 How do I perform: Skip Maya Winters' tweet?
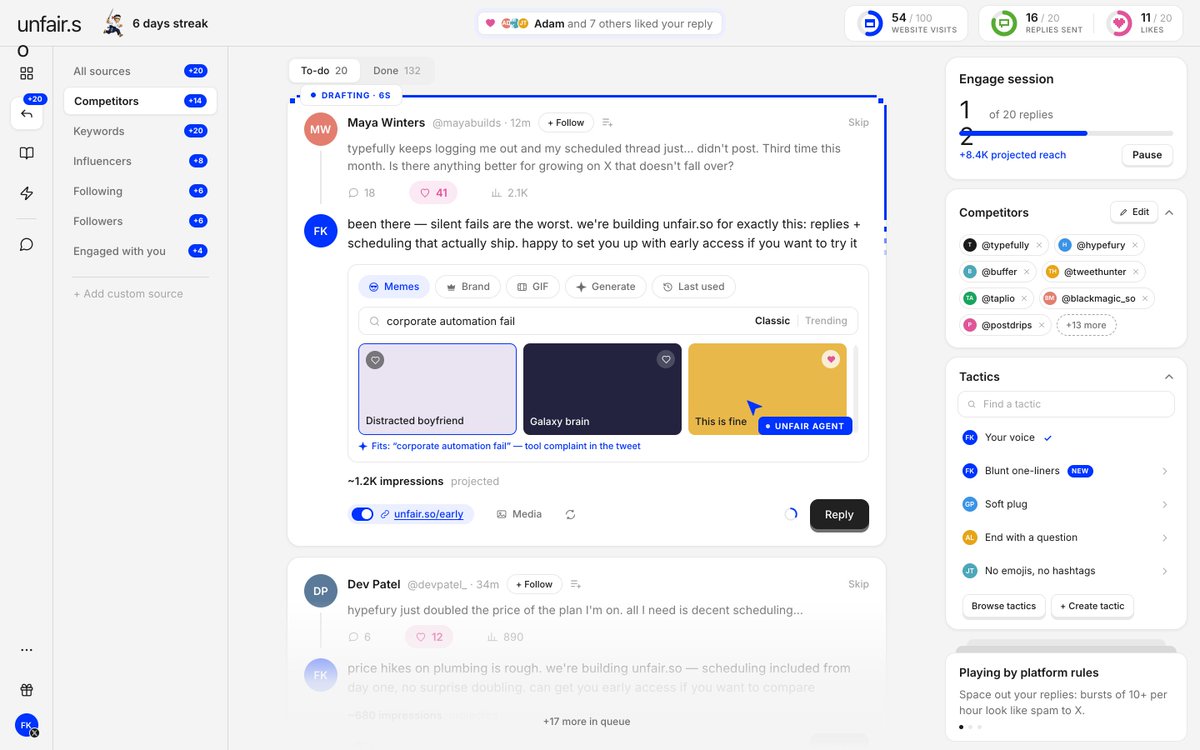(x=858, y=122)
